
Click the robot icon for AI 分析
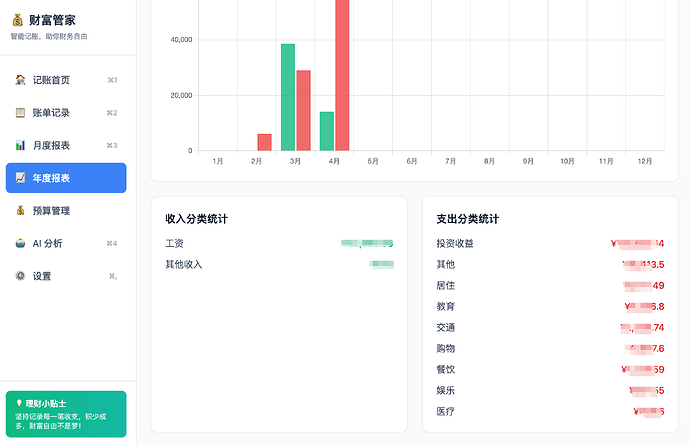[x=20, y=243]
